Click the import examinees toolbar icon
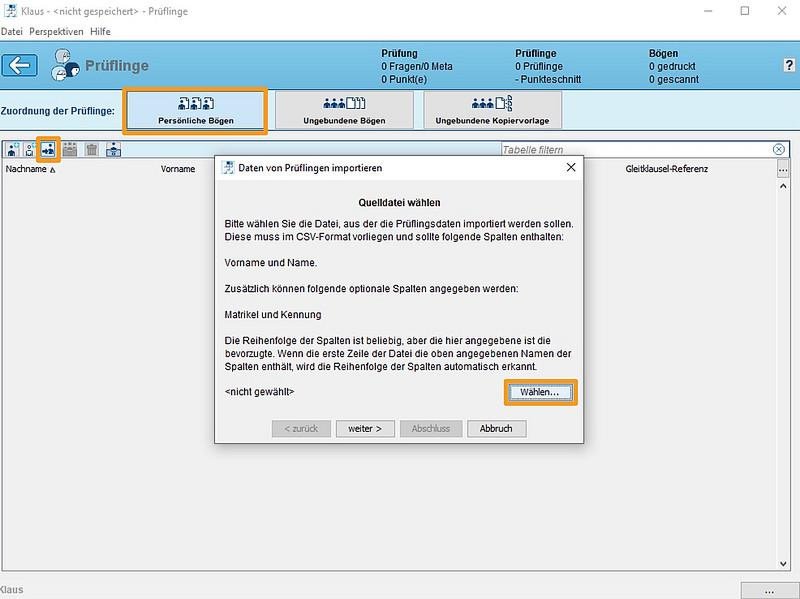This screenshot has width=800, height=599. click(x=48, y=149)
